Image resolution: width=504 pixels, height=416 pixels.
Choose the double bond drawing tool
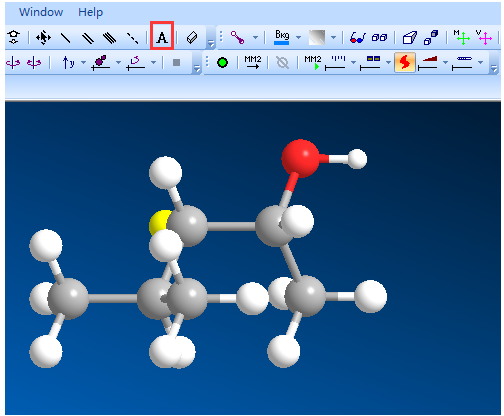(88, 38)
